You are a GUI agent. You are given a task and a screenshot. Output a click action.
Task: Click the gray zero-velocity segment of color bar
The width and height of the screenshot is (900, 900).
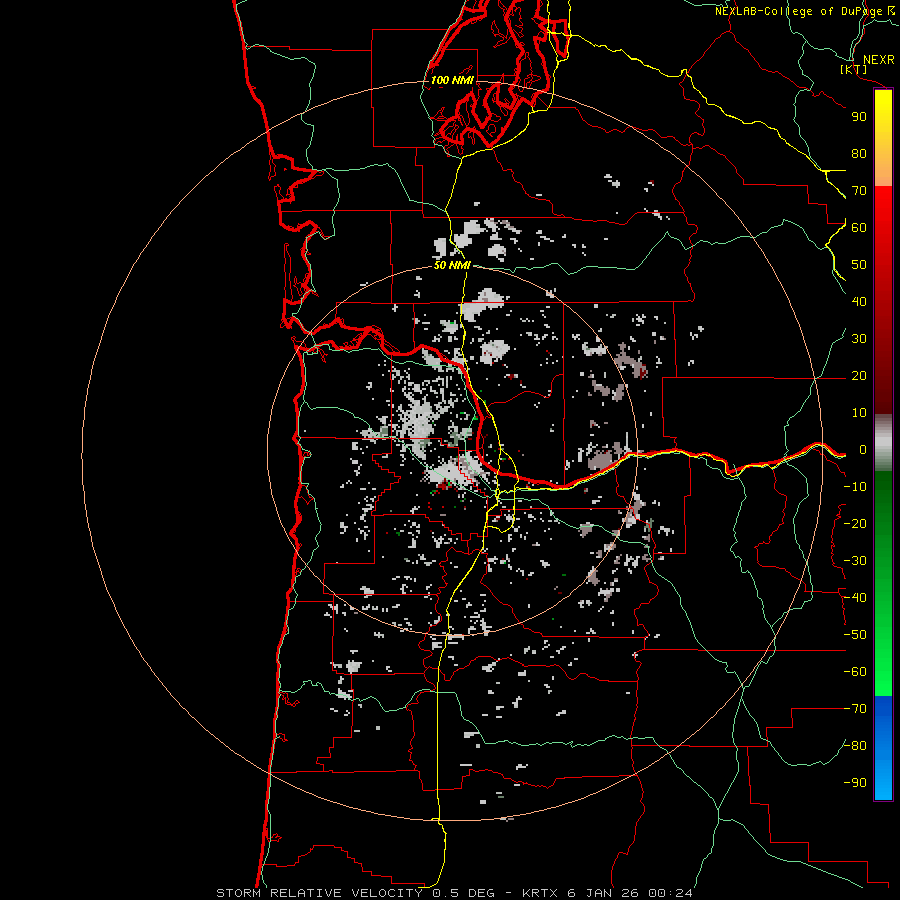(x=883, y=443)
